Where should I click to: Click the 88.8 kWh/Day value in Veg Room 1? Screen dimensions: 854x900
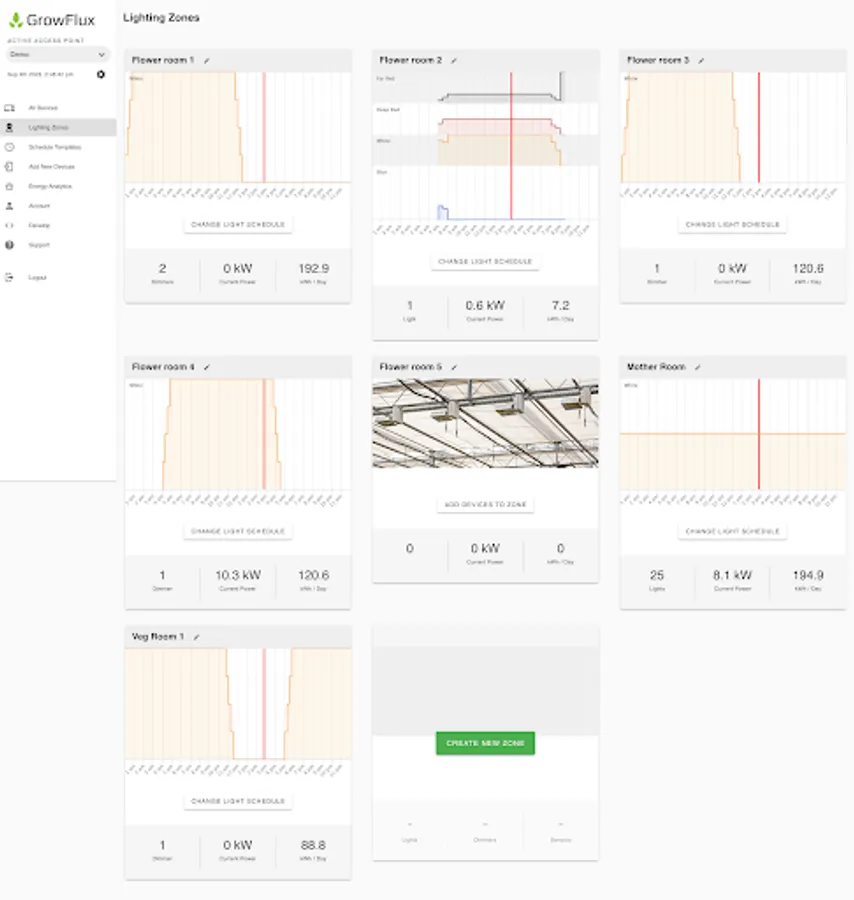313,845
